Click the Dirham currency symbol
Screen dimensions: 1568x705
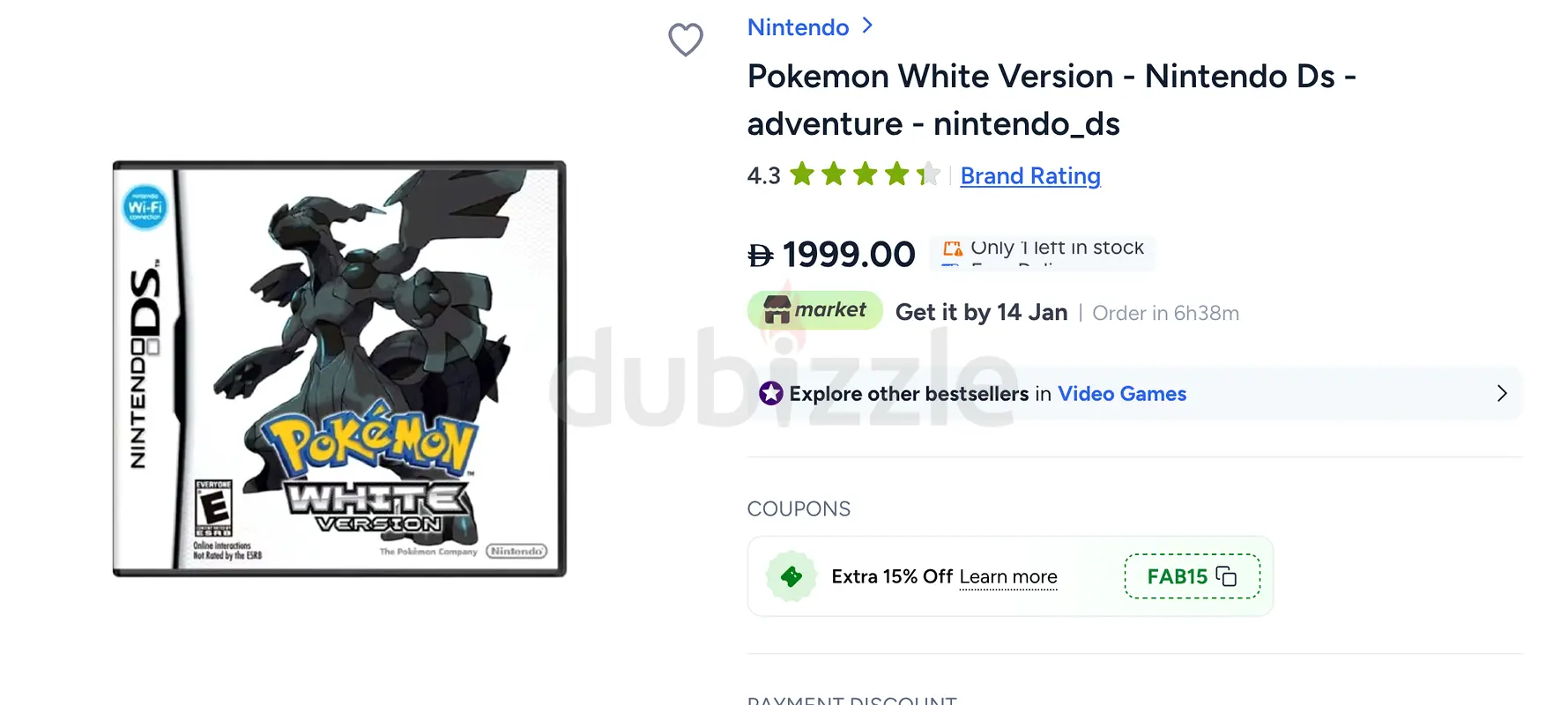coord(760,256)
